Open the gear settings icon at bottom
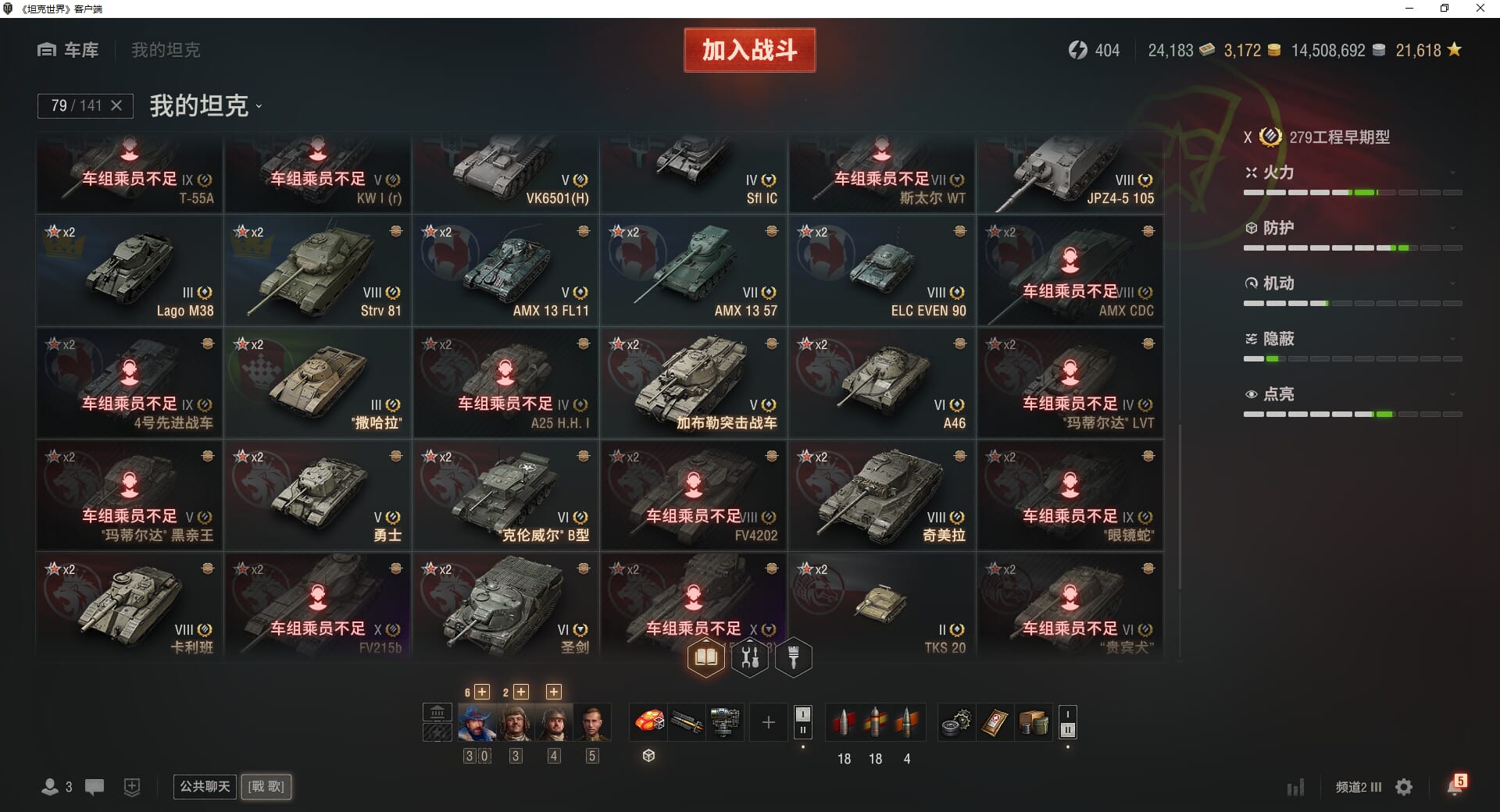This screenshot has width=1500, height=812. click(x=1404, y=787)
